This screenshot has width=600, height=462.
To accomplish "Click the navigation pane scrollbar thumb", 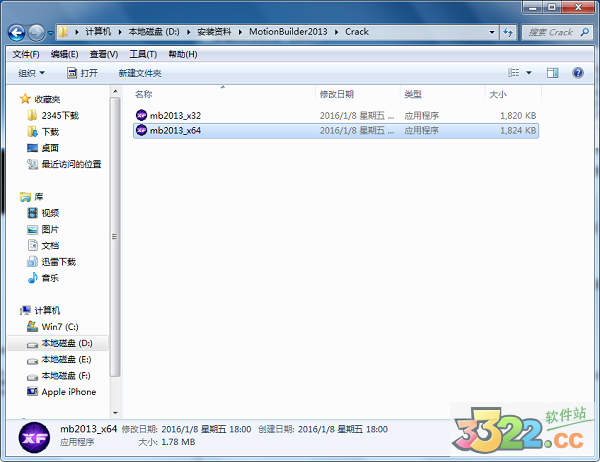I will point(115,237).
